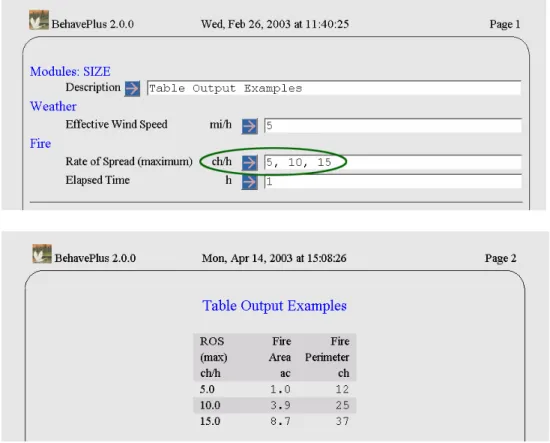Click the fire area value 8.7

pyautogui.click(x=280, y=421)
